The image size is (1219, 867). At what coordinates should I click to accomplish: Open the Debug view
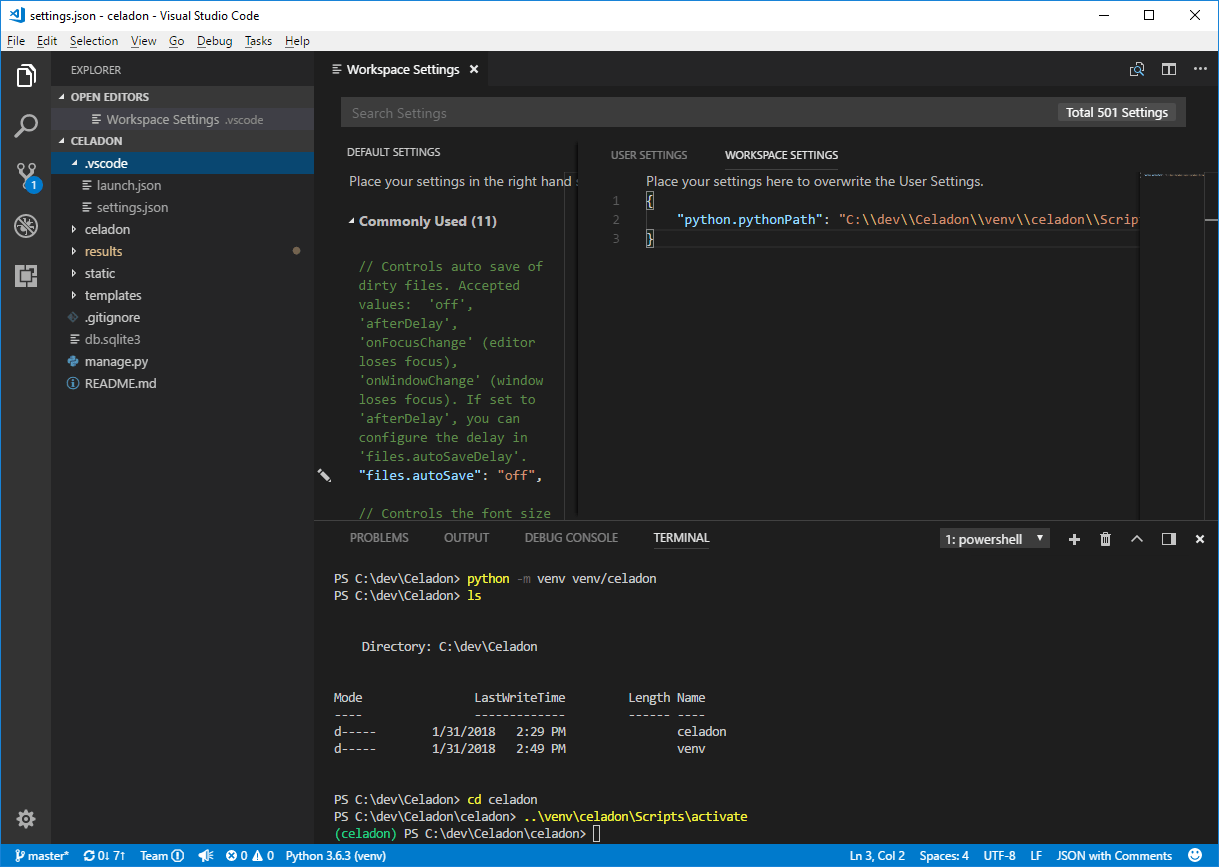[x=26, y=227]
